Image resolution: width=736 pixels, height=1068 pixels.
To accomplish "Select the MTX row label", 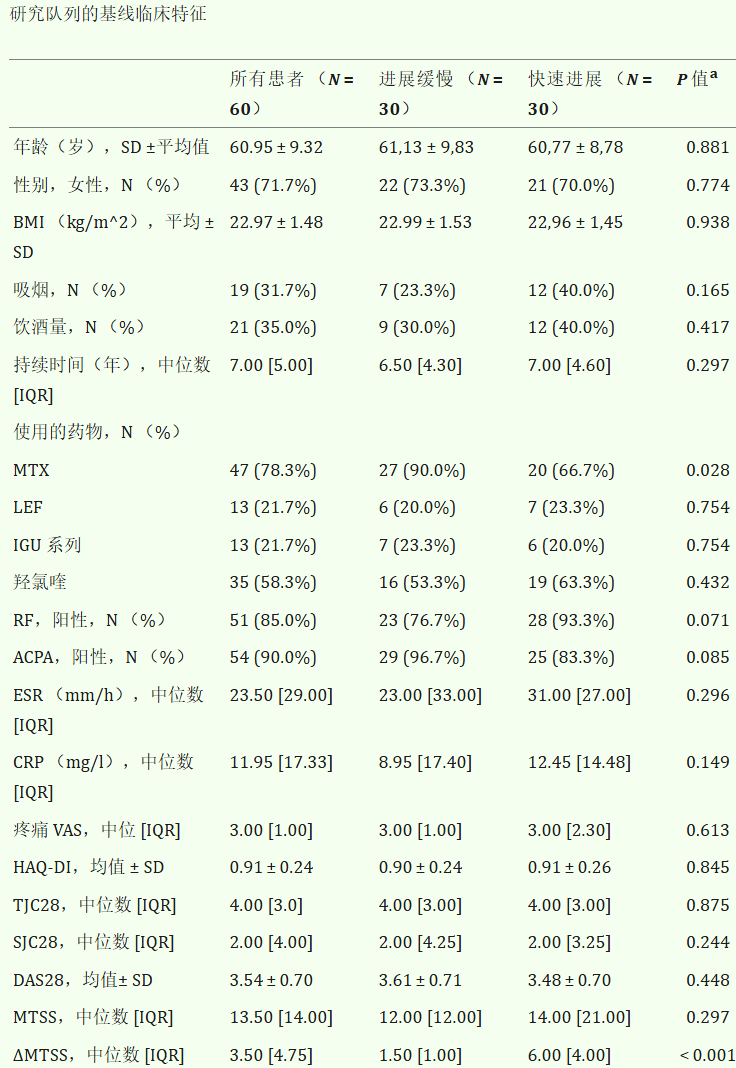I will [31, 471].
